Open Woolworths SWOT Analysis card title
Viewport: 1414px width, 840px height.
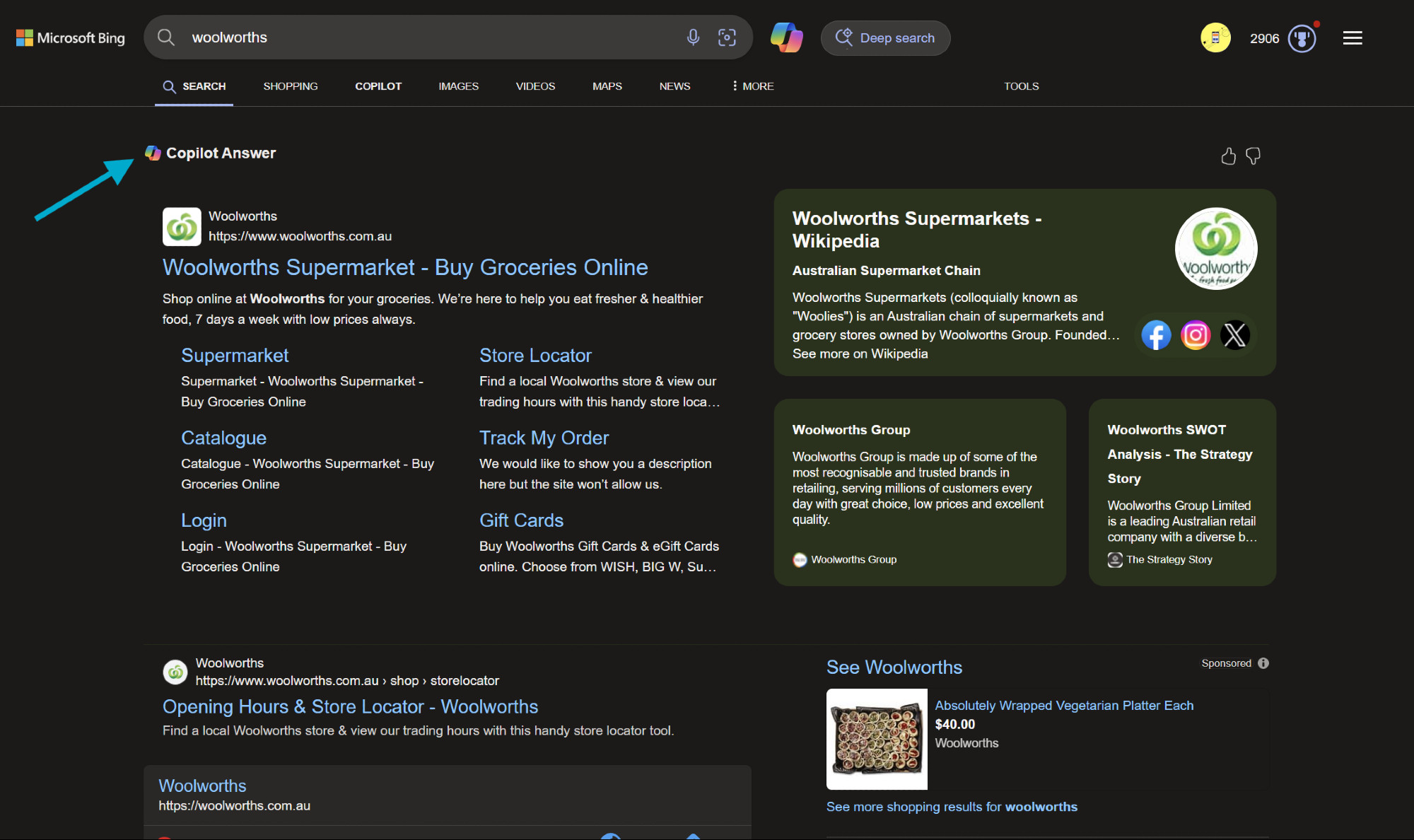(1179, 454)
